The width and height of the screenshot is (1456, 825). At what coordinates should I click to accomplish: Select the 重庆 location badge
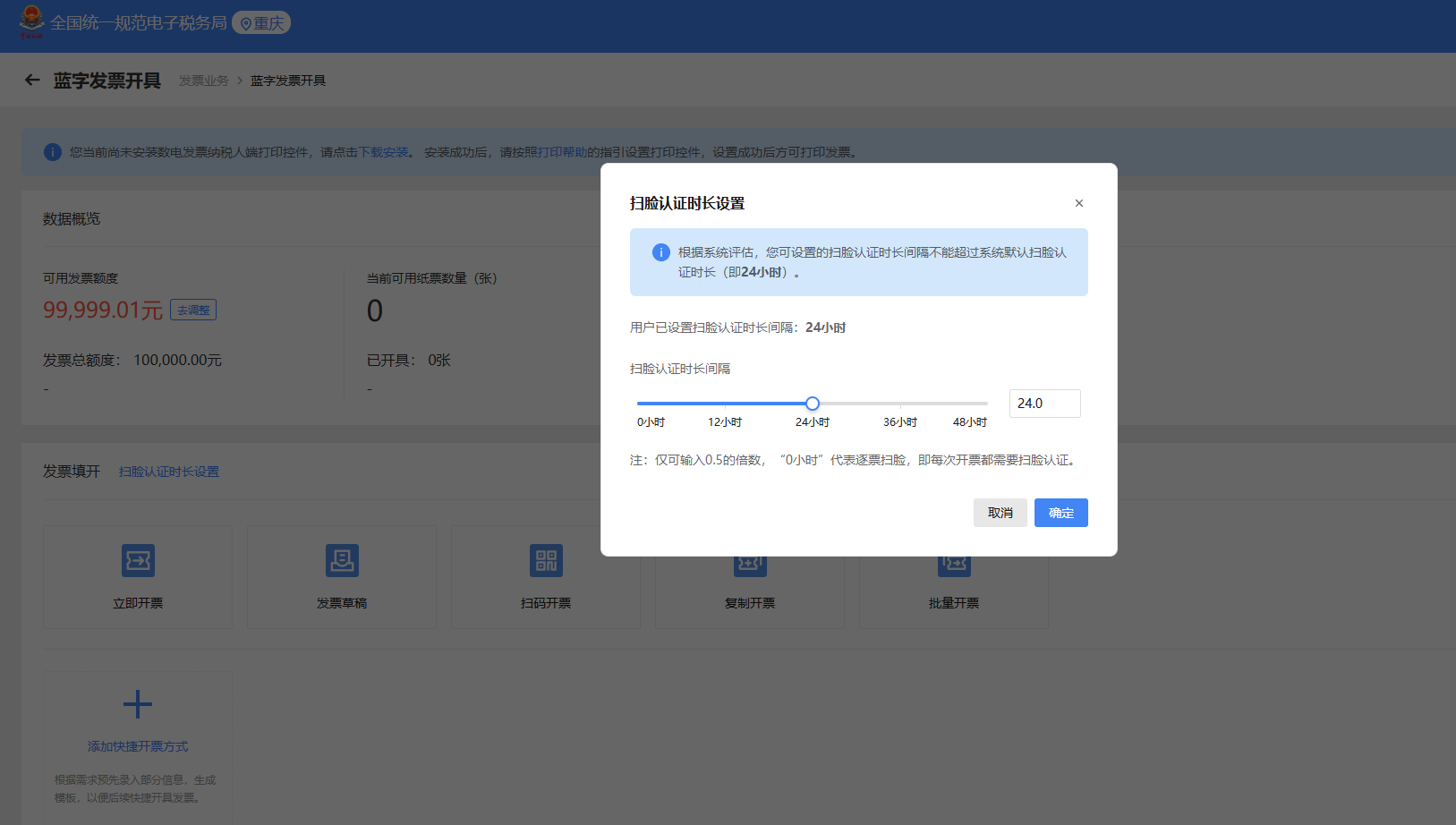(x=261, y=23)
